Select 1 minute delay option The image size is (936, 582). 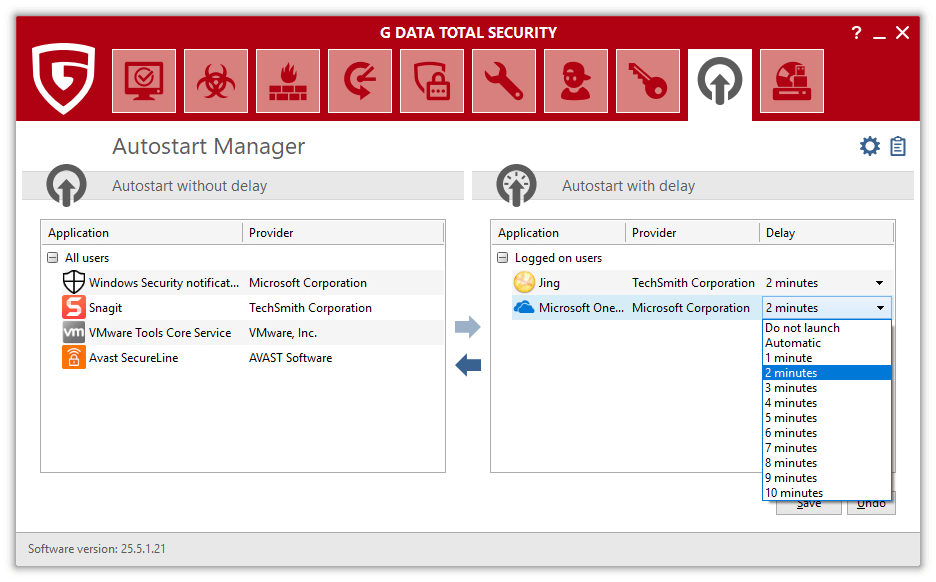(827, 358)
